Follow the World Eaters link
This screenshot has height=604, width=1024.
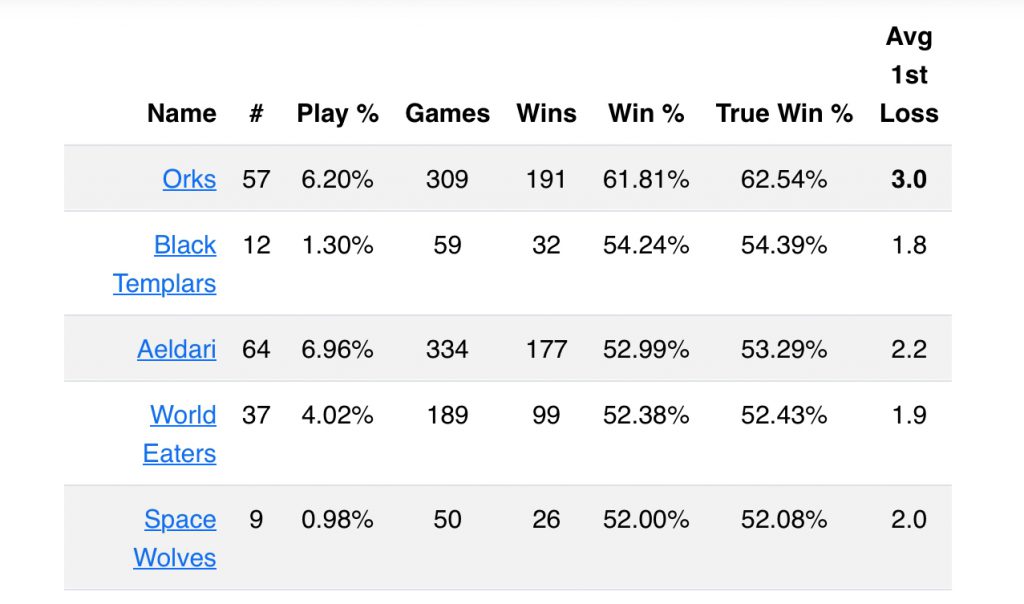tap(183, 416)
